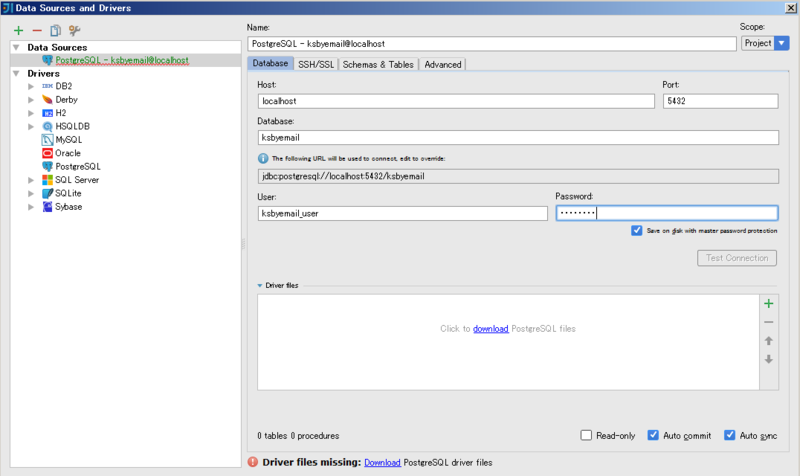800x476 pixels.
Task: Remove a driver file with the minus icon
Action: [769, 322]
